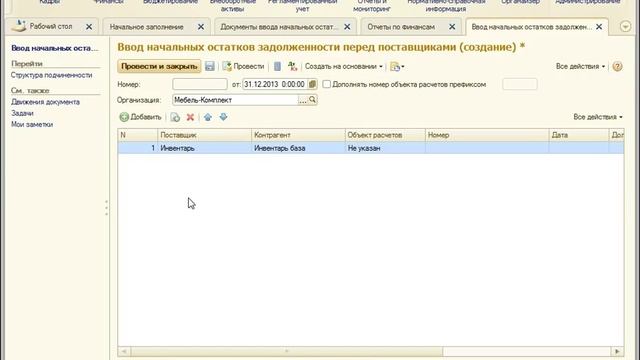Viewport: 640px width, 360px height.
Task: Click the N column header
Action: point(138,135)
